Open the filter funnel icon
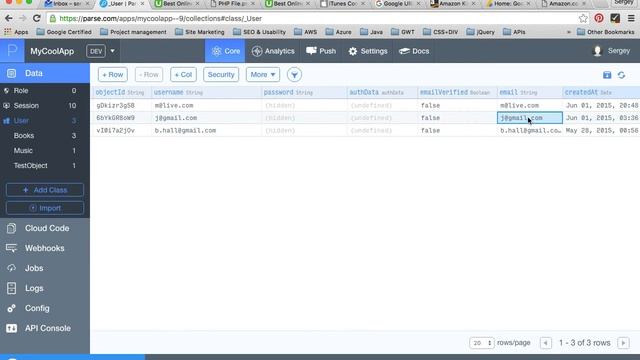This screenshot has width=640, height=360. coord(294,75)
